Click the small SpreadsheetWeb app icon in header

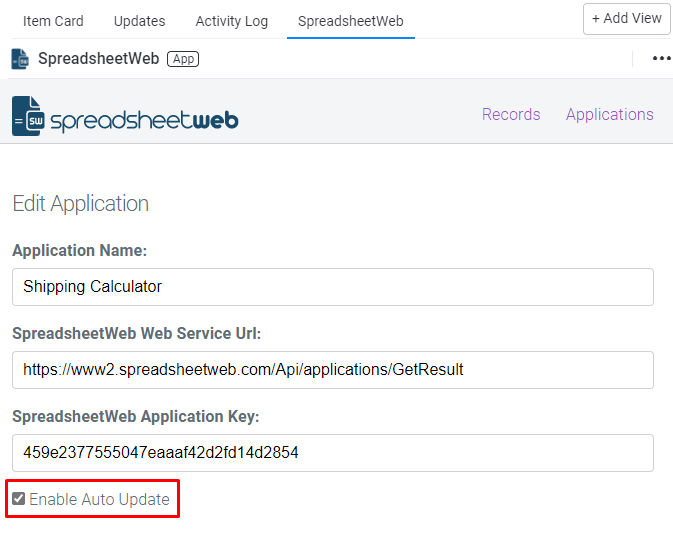pyautogui.click(x=20, y=59)
